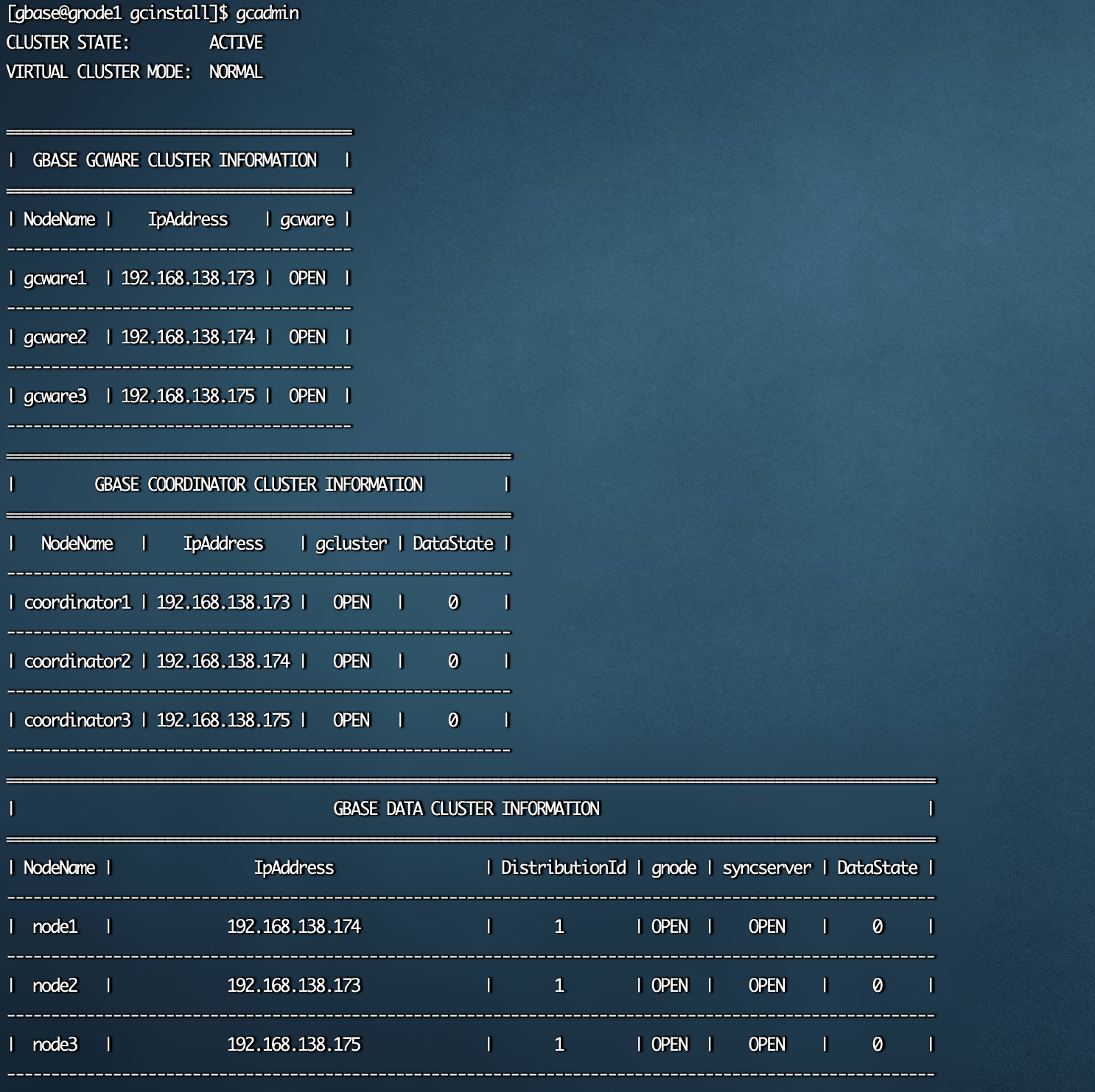Click the syncserver column header
Viewport: 1095px width, 1092px height.
[767, 868]
